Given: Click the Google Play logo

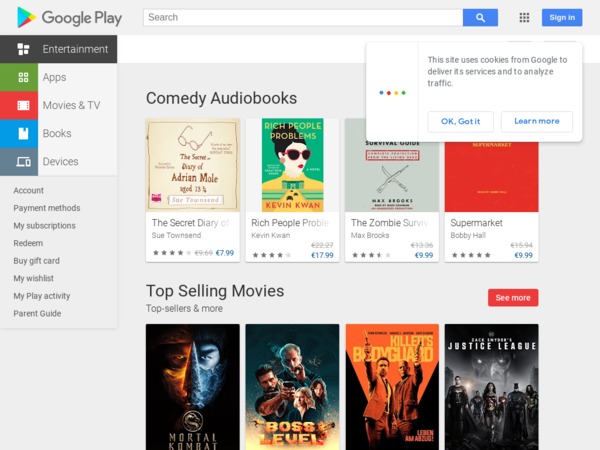Looking at the screenshot, I should (x=70, y=18).
